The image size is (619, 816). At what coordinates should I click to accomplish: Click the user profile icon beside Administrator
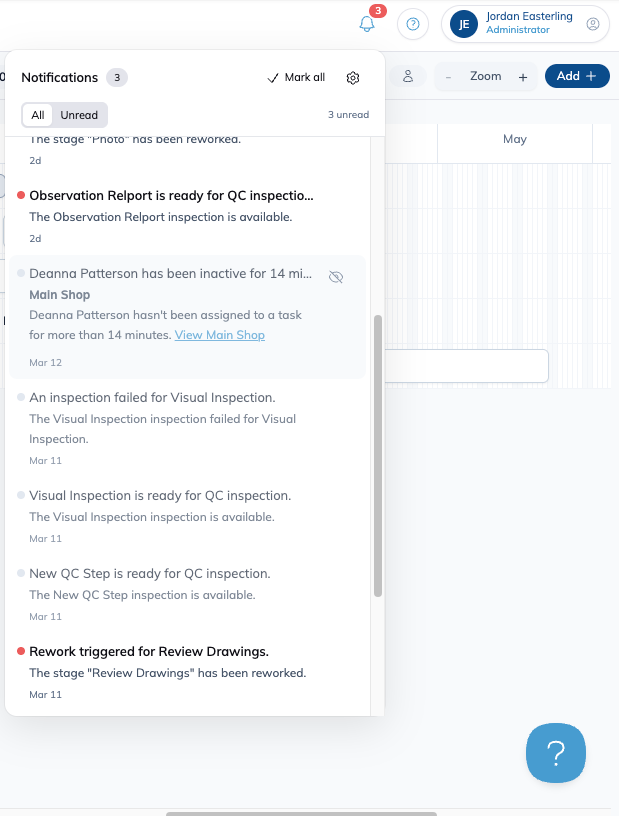pos(592,24)
